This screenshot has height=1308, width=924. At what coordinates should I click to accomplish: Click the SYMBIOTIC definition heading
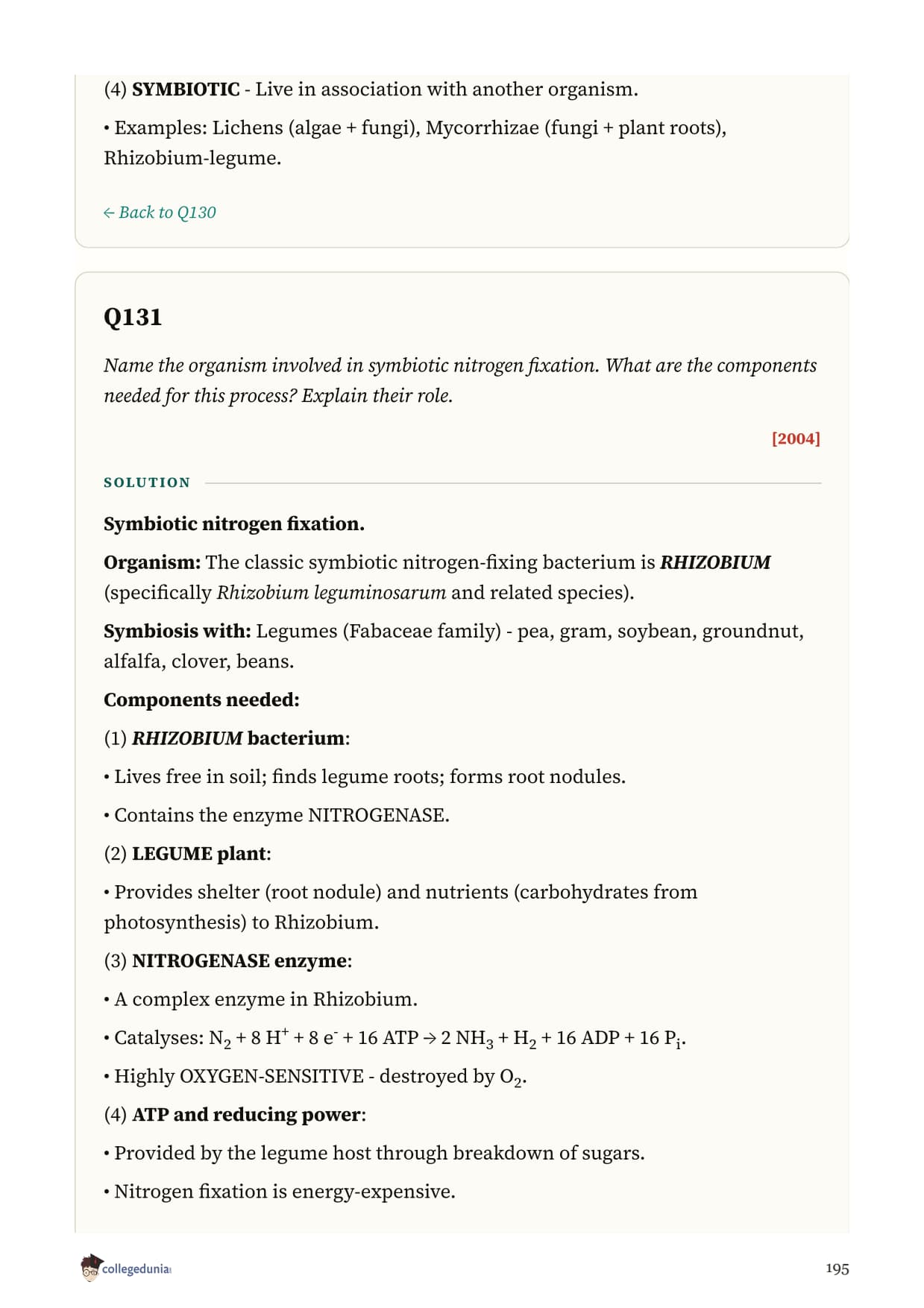tap(186, 89)
